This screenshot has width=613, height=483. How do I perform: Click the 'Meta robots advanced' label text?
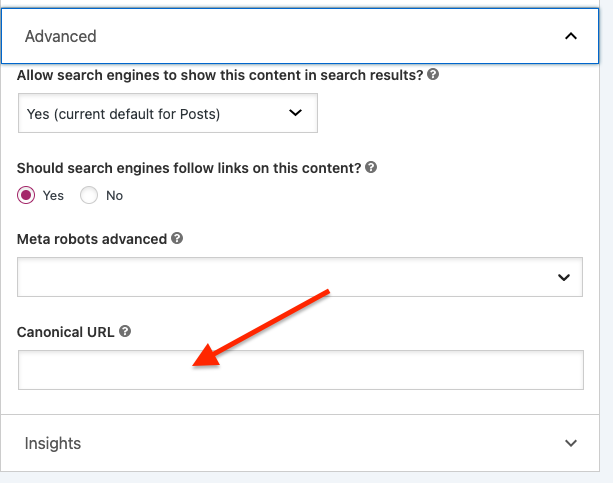[92, 239]
